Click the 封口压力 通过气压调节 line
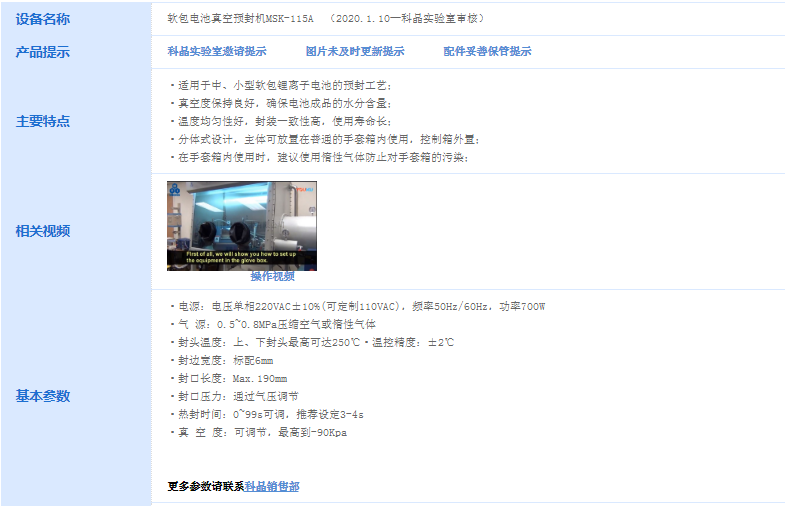785x506 pixels. tap(234, 396)
